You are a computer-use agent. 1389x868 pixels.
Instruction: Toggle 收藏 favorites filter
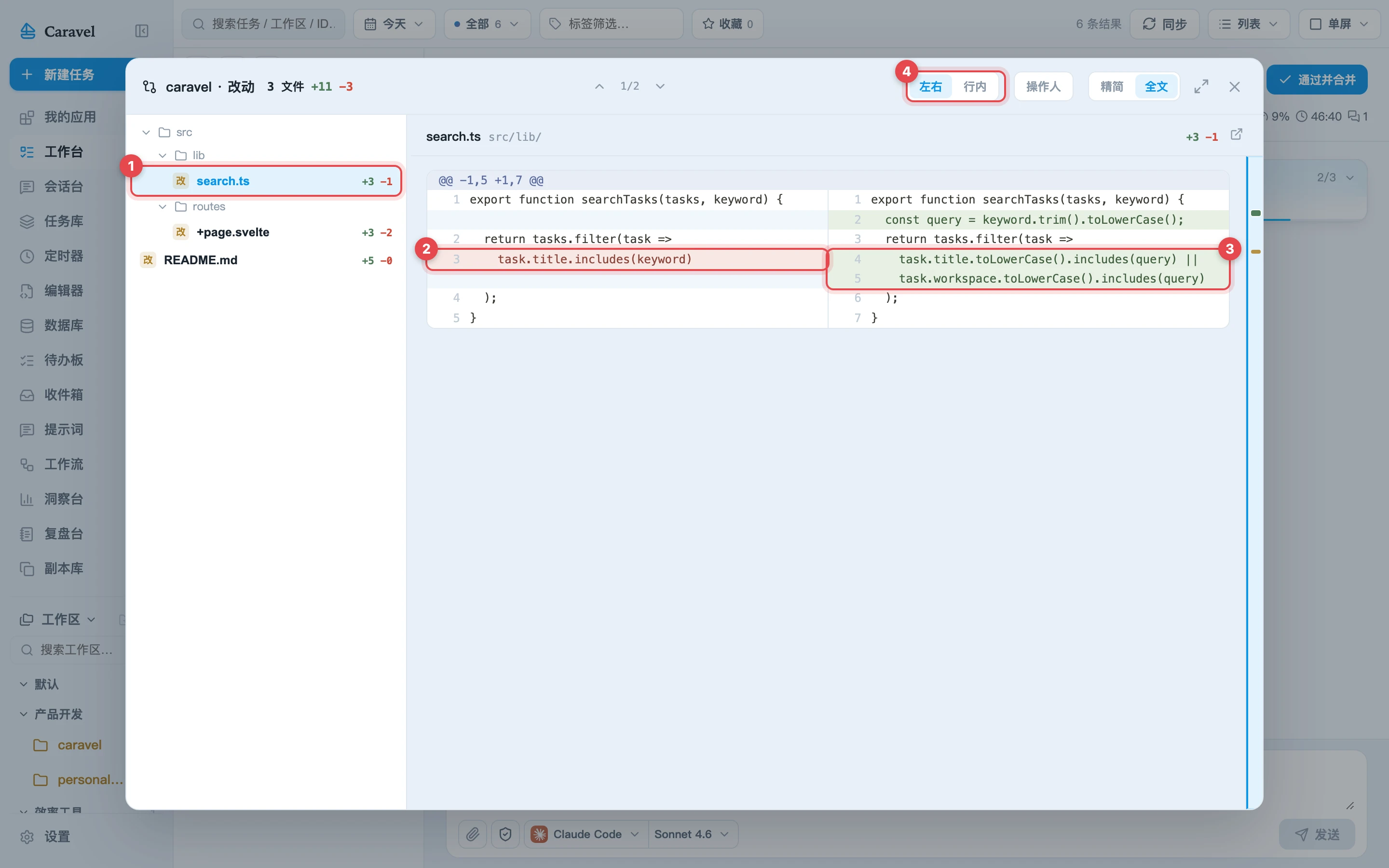click(727, 24)
